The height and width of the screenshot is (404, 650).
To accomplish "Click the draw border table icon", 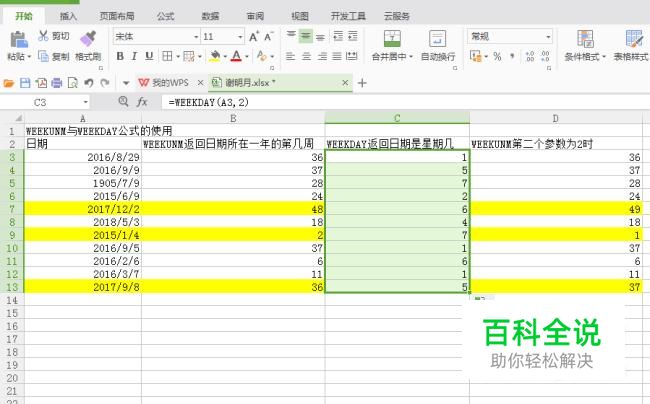I will [x=189, y=56].
